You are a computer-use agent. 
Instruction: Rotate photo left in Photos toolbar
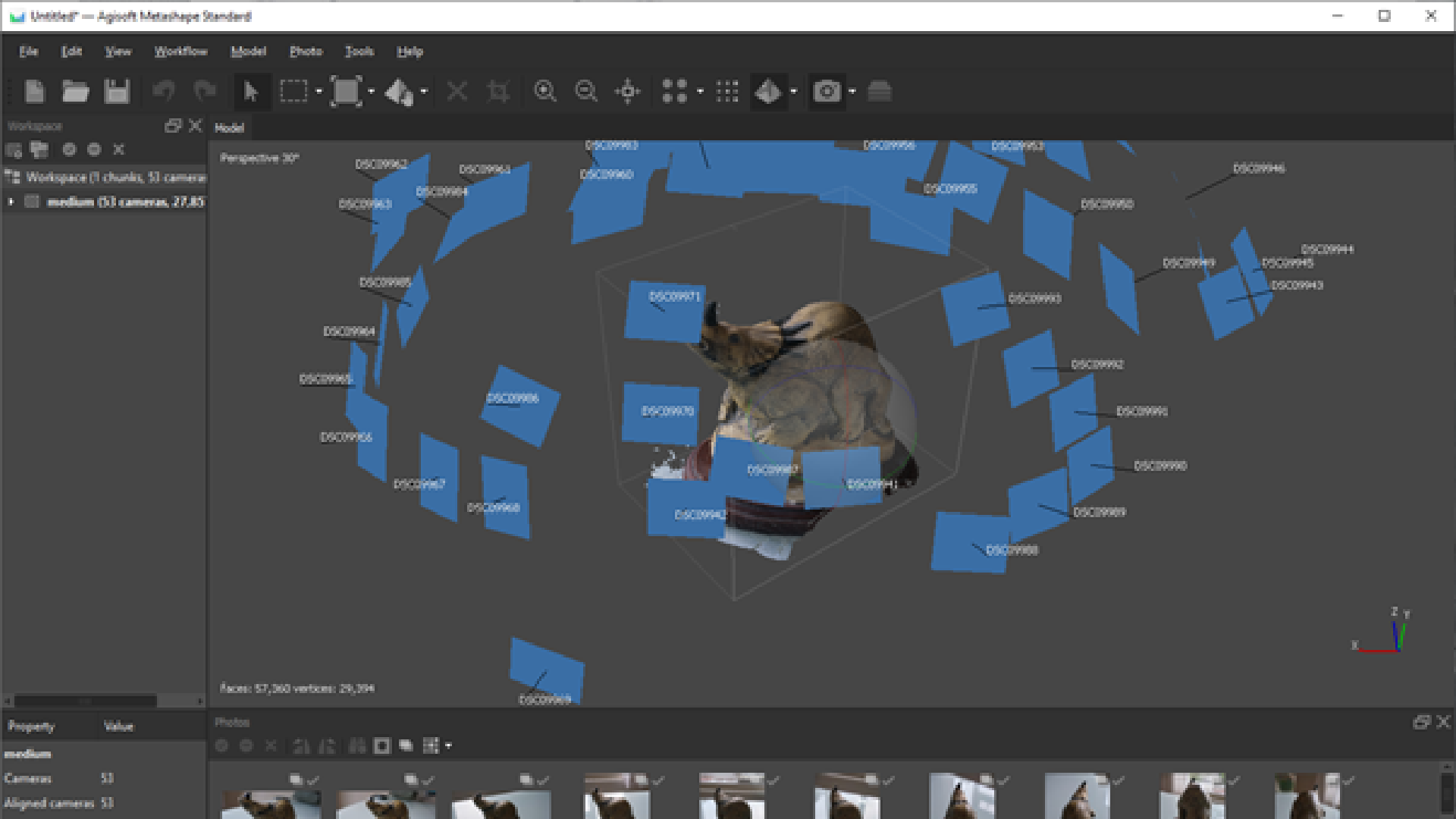(x=301, y=746)
